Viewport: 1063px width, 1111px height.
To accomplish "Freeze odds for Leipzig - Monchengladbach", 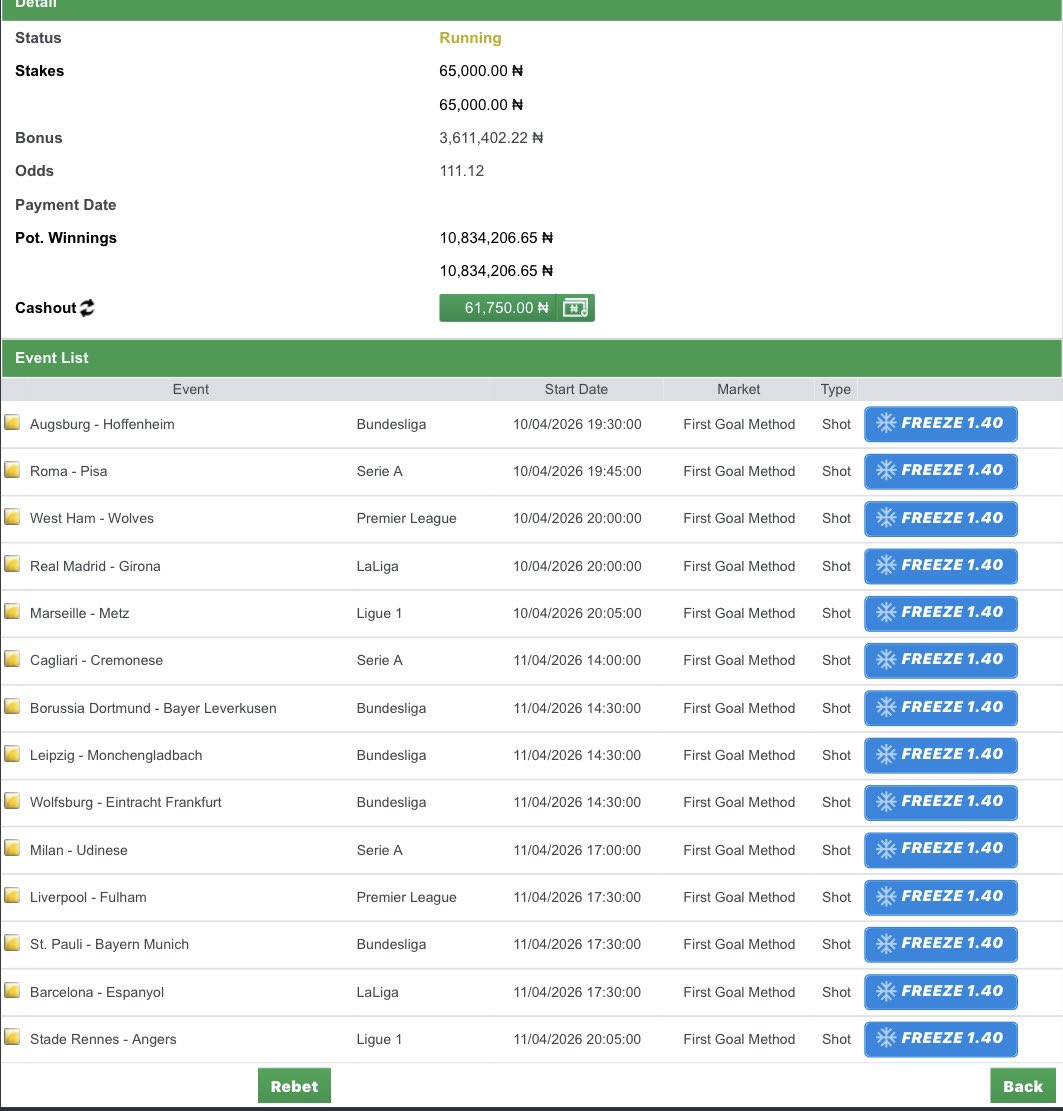I will click(941, 755).
